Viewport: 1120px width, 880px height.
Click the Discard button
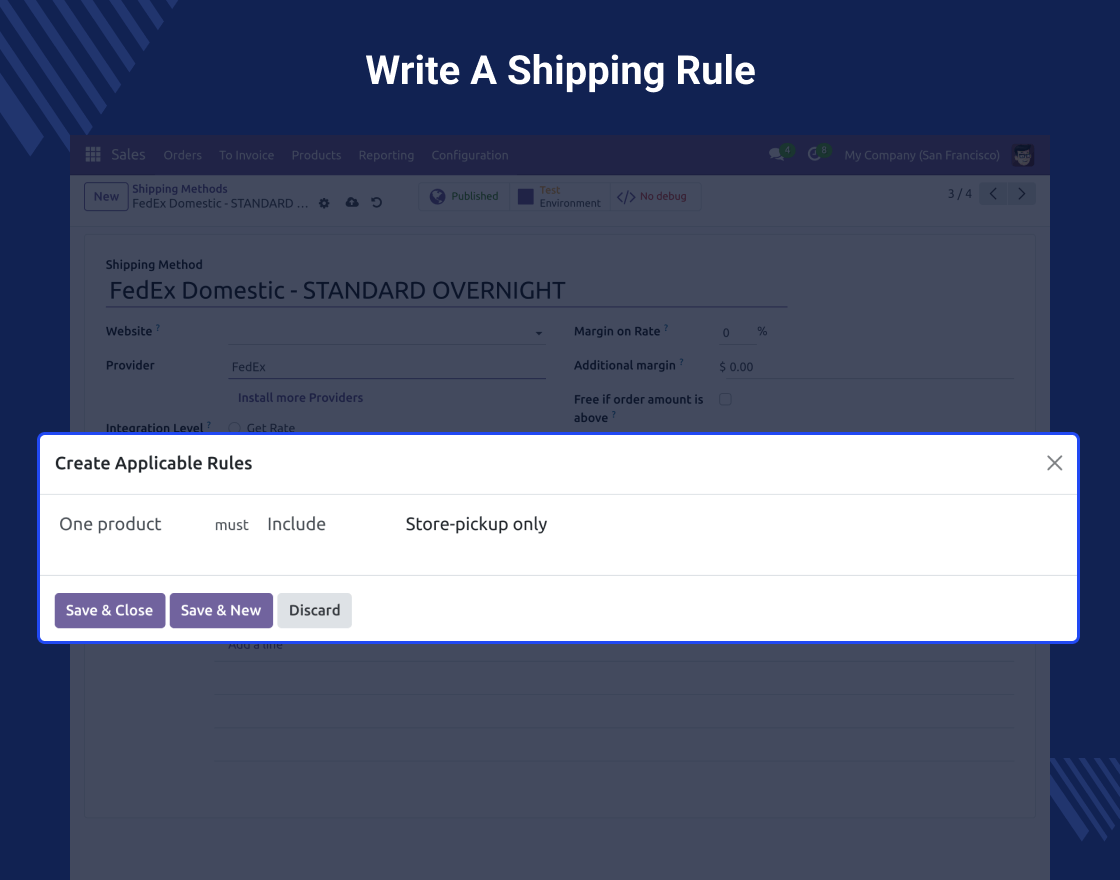point(314,610)
